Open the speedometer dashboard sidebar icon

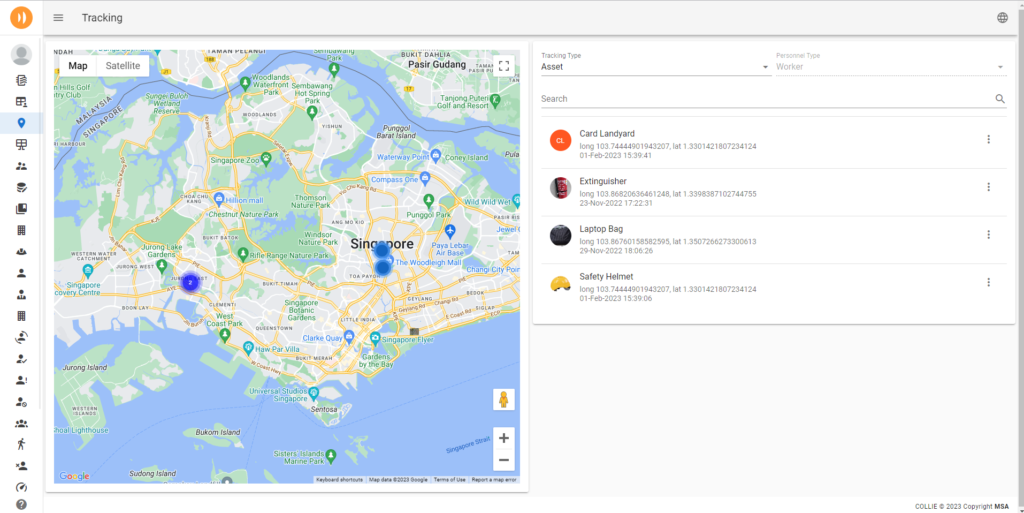pos(22,487)
